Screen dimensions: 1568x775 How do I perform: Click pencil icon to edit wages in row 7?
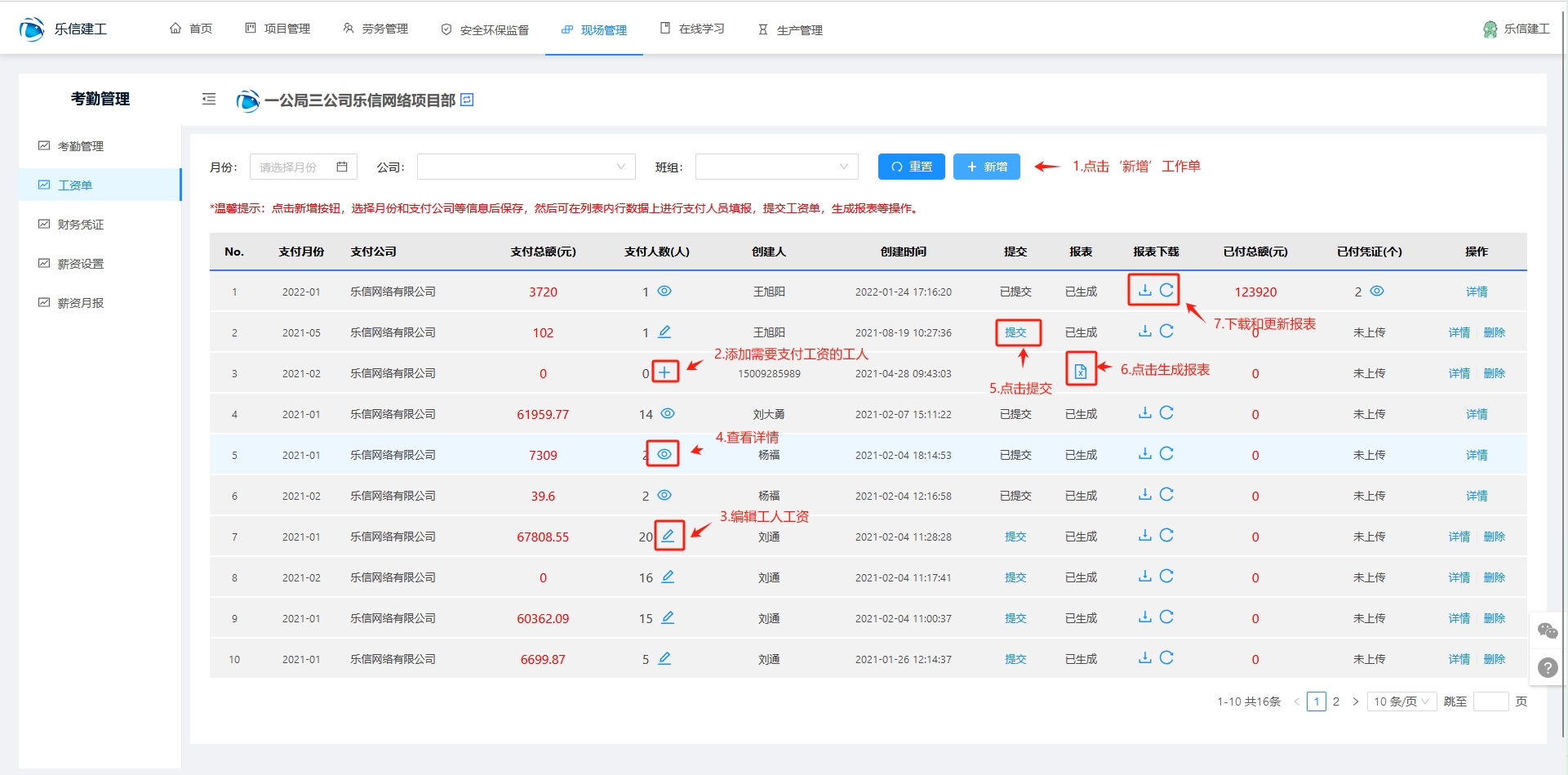tap(668, 536)
